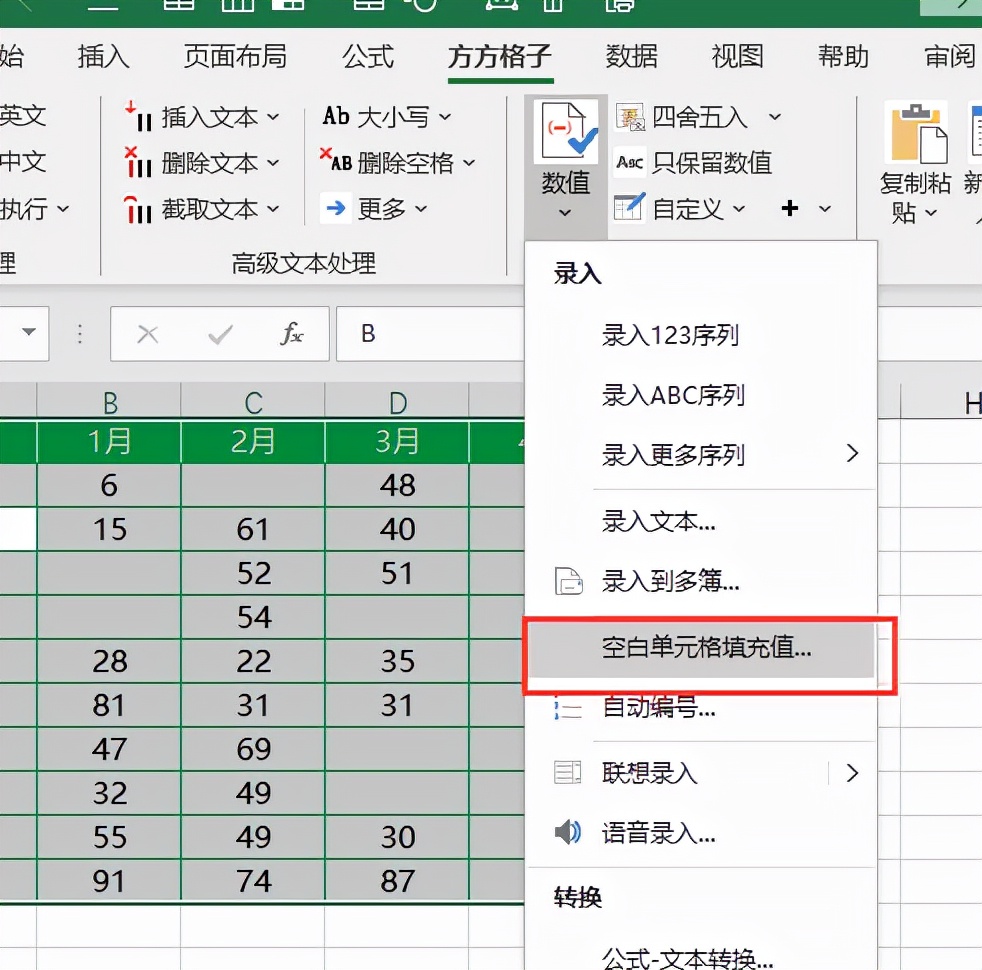Click the 四舍五入 tool icon
The height and width of the screenshot is (970, 982).
click(631, 117)
